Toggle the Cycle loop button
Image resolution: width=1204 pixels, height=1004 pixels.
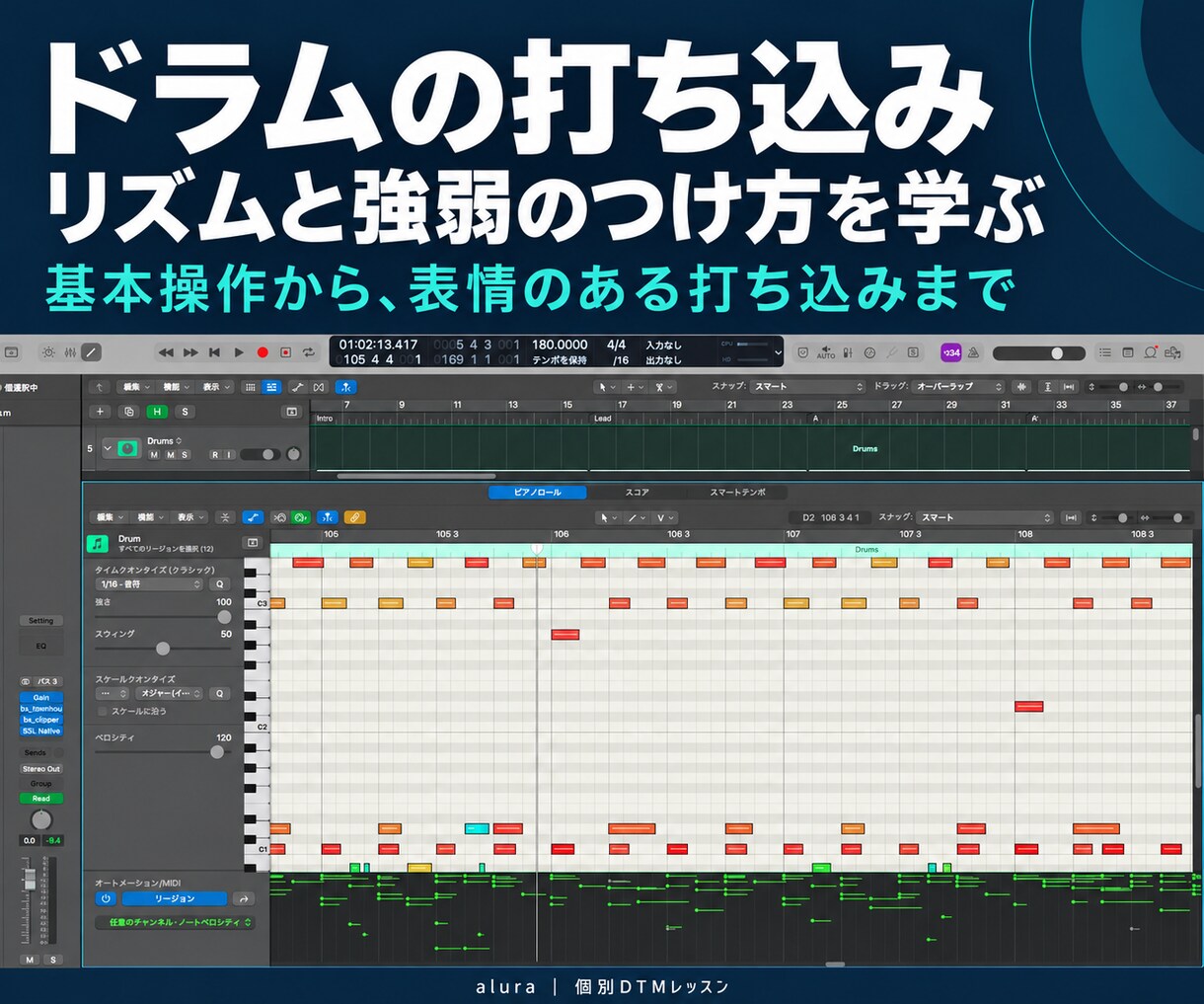tap(309, 352)
